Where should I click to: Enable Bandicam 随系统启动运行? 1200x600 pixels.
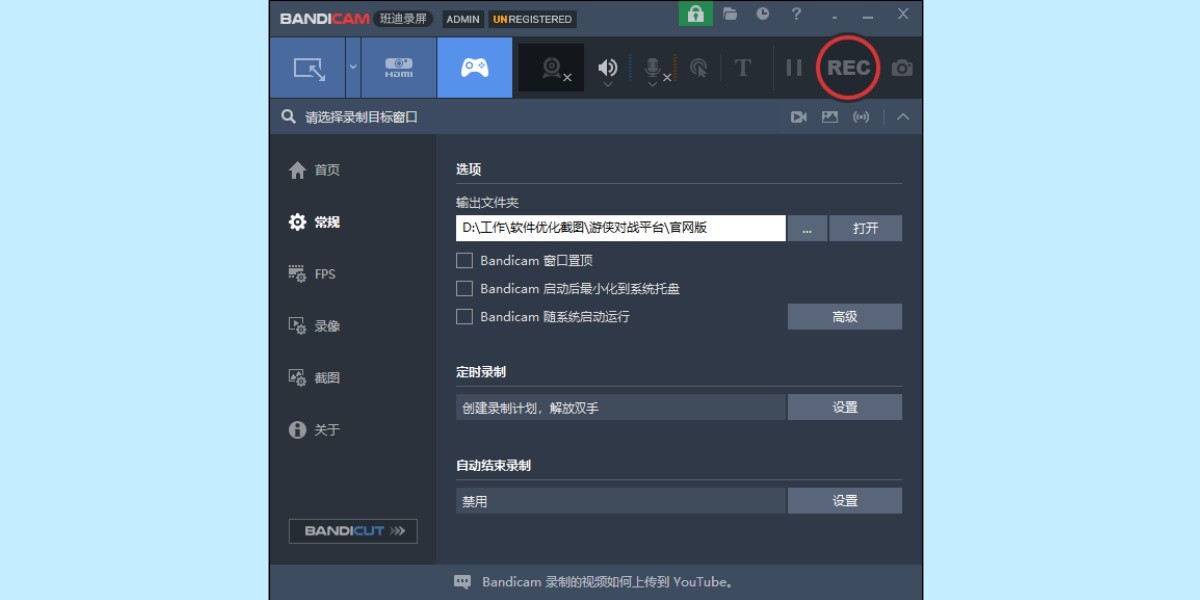point(464,316)
